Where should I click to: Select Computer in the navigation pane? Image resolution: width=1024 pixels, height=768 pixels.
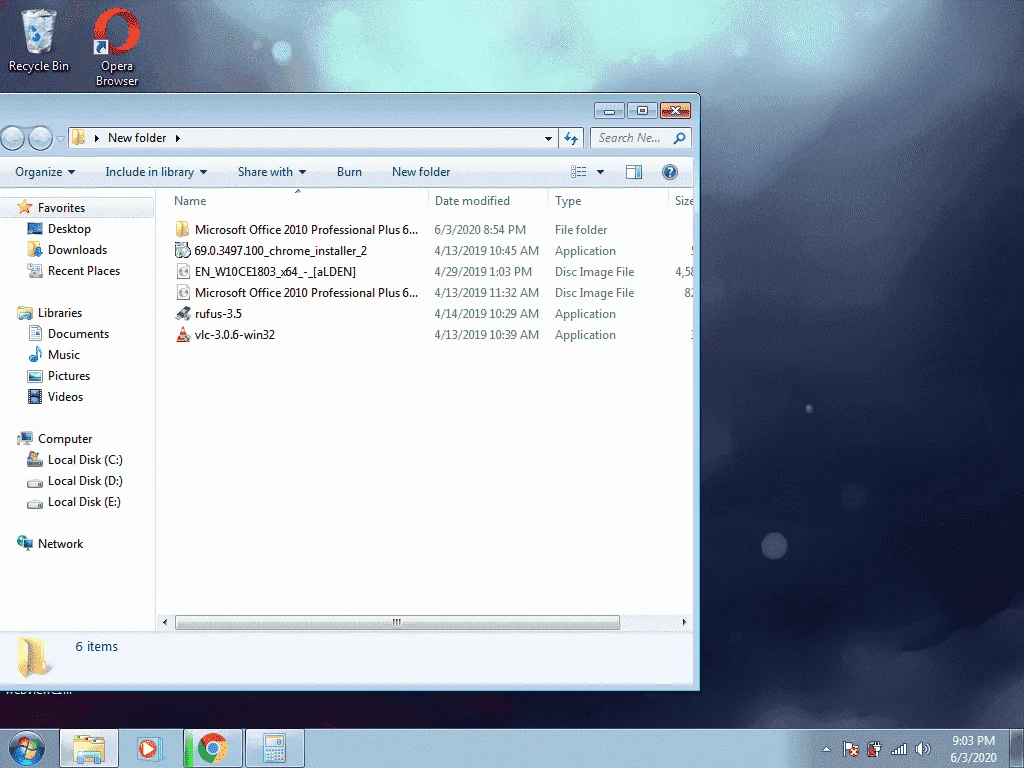(x=65, y=439)
